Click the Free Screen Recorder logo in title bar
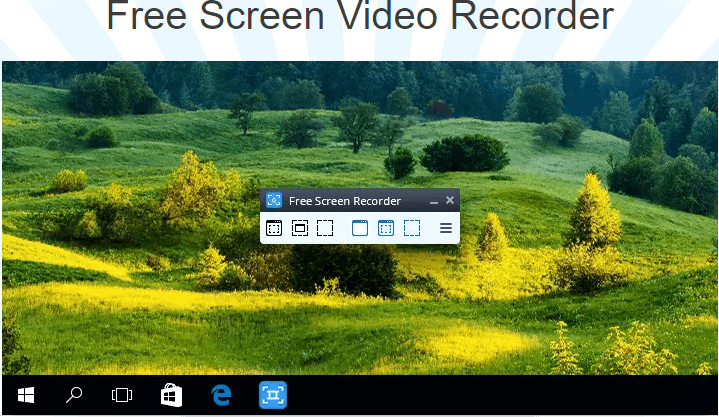This screenshot has width=719, height=417. click(x=274, y=200)
